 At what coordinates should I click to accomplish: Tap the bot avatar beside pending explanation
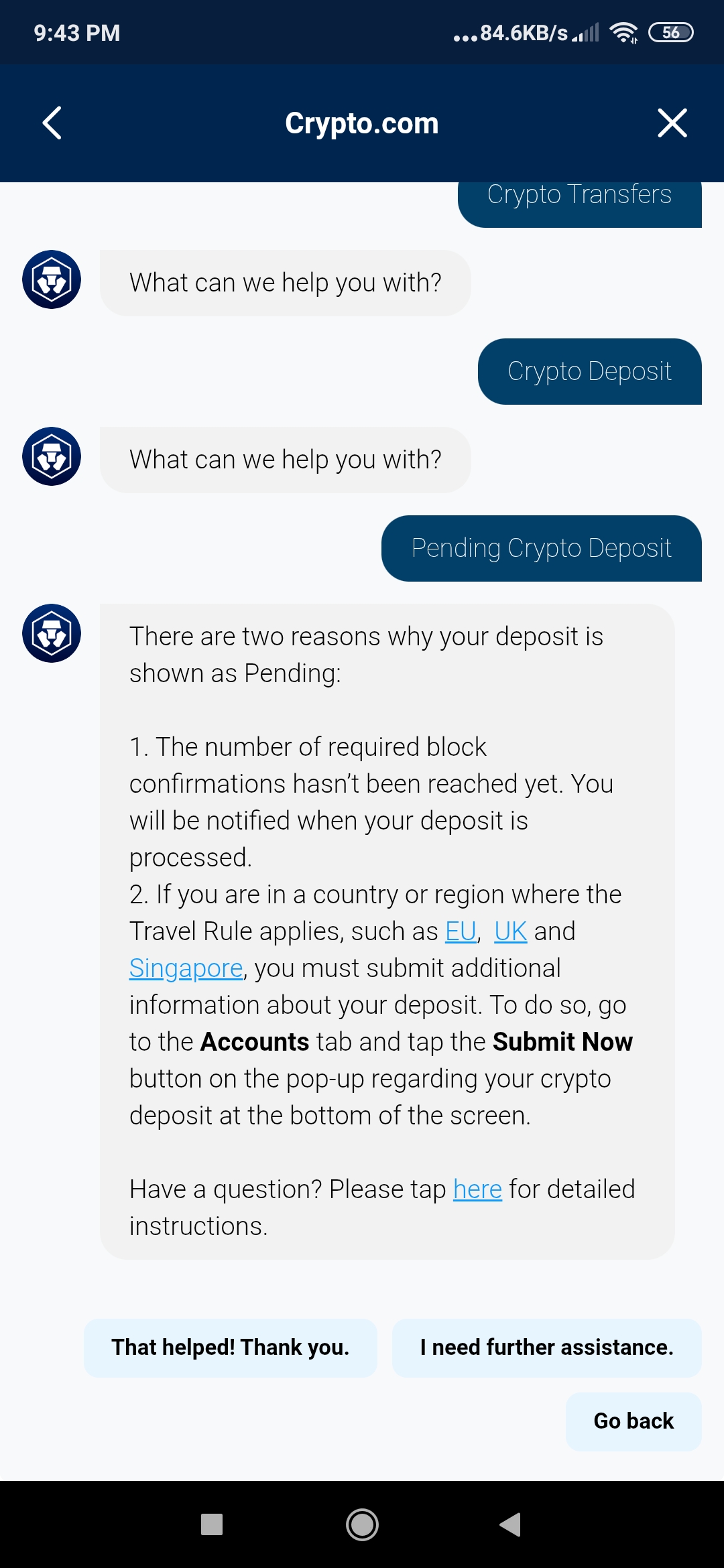coord(52,633)
